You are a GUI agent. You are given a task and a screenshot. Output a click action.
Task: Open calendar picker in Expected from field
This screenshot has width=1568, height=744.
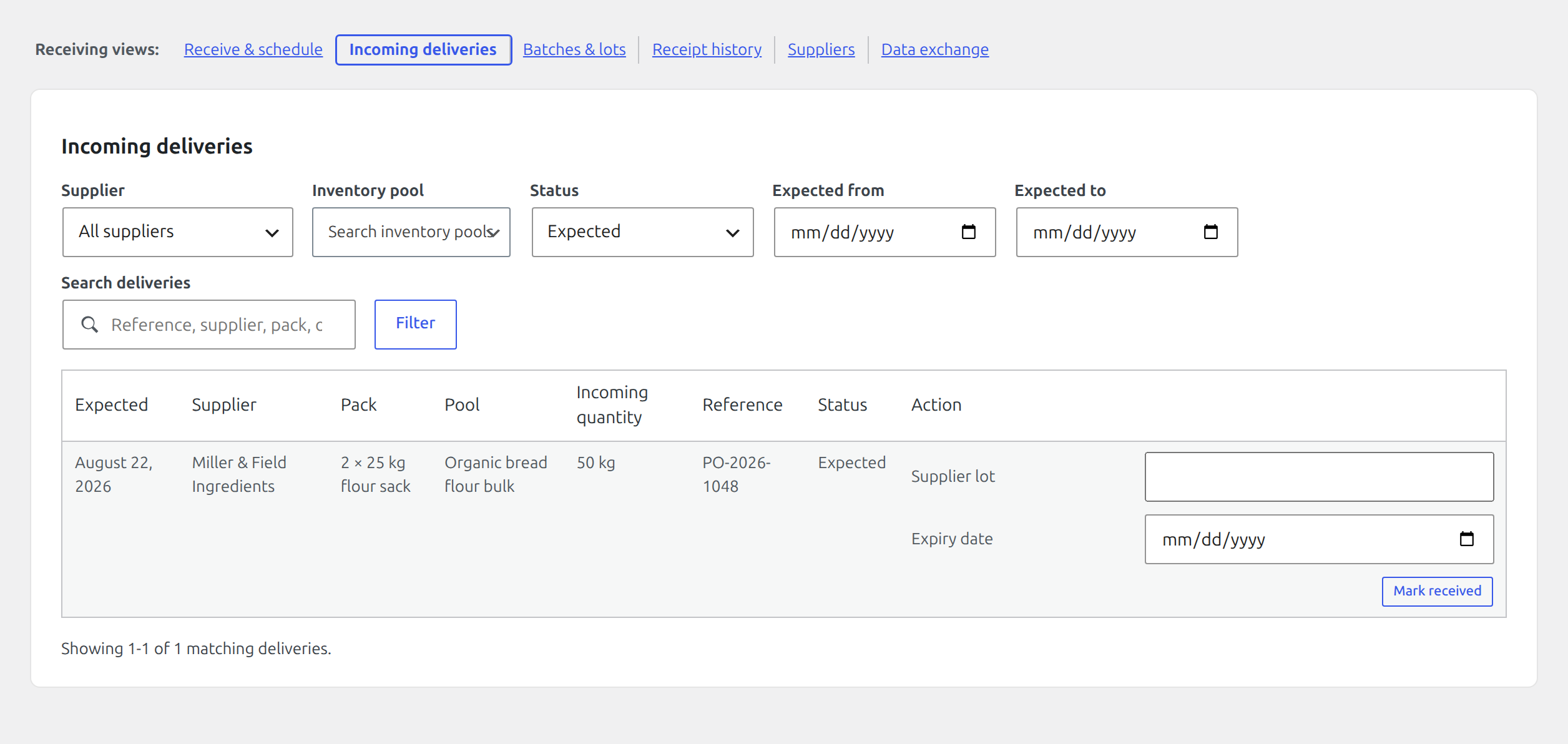click(x=968, y=232)
